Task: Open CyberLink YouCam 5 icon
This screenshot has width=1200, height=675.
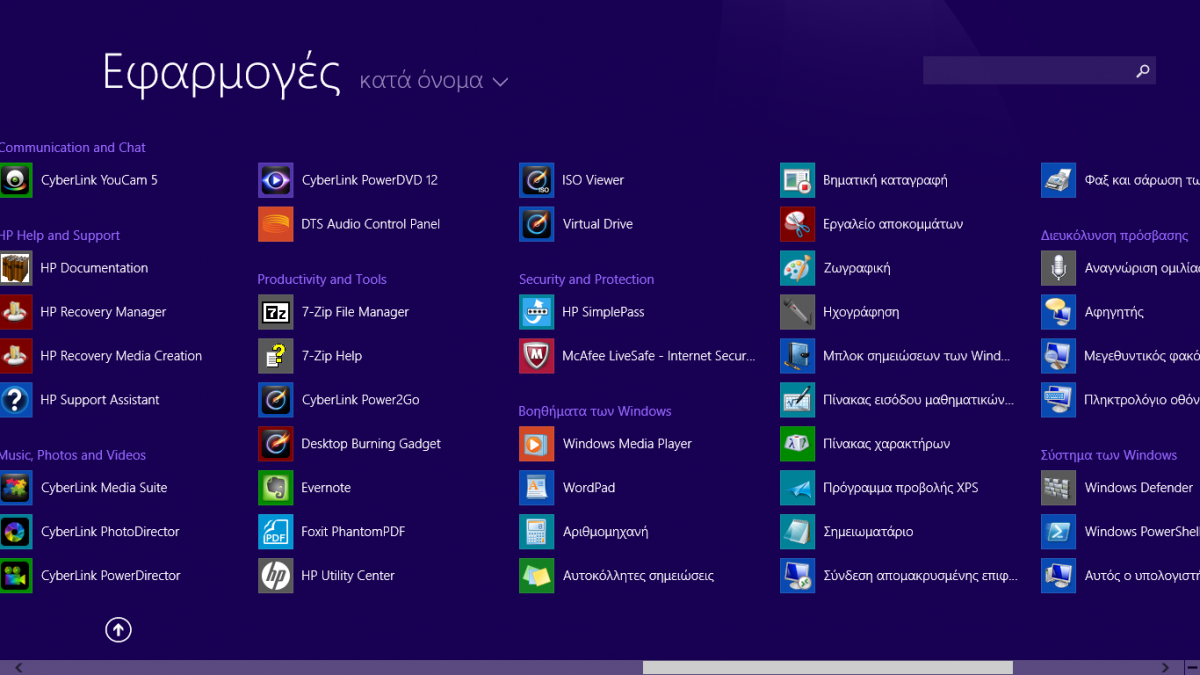Action: pyautogui.click(x=16, y=180)
